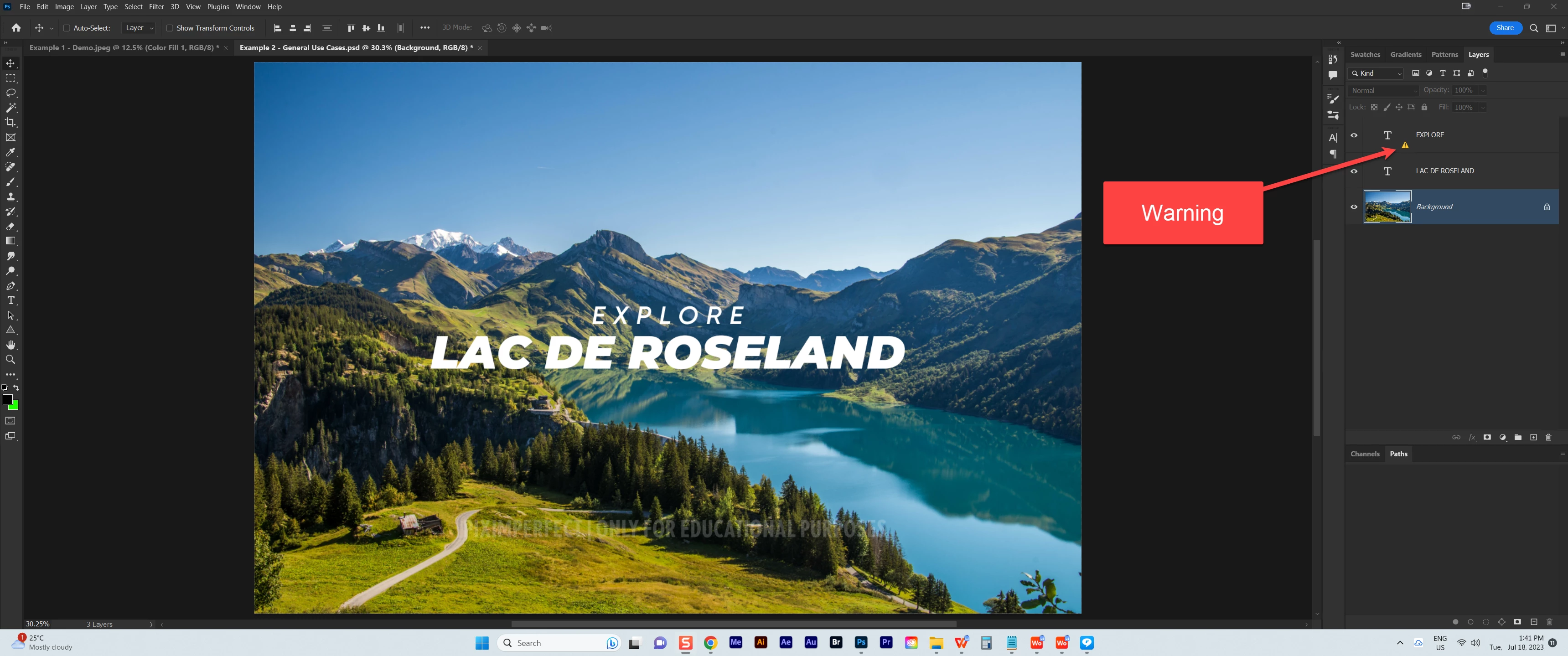The image size is (1568, 656).
Task: Select the Zoom tool in toolbar
Action: (10, 360)
